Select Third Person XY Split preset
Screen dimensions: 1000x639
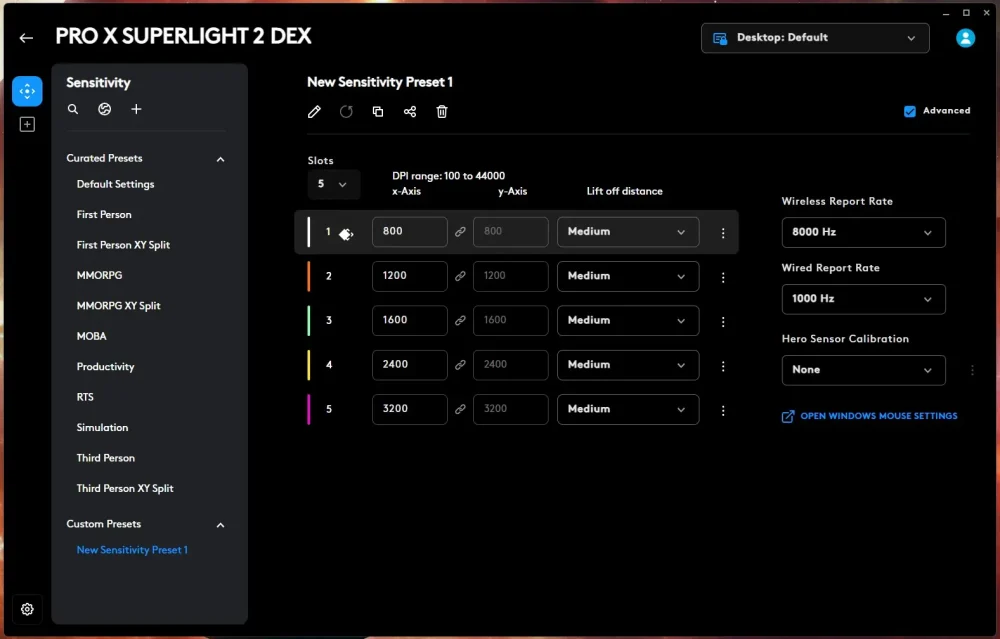pyautogui.click(x=125, y=488)
